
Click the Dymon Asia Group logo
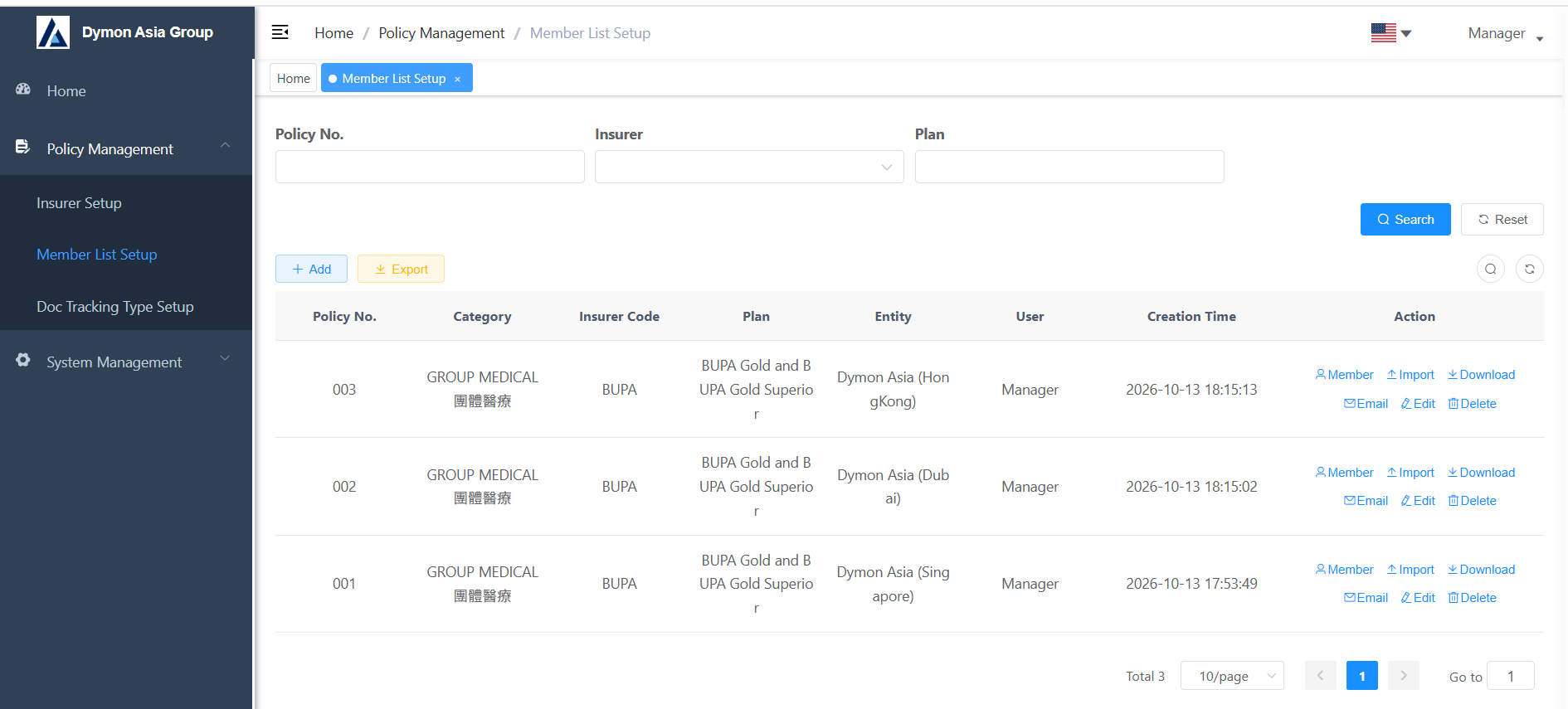53,32
